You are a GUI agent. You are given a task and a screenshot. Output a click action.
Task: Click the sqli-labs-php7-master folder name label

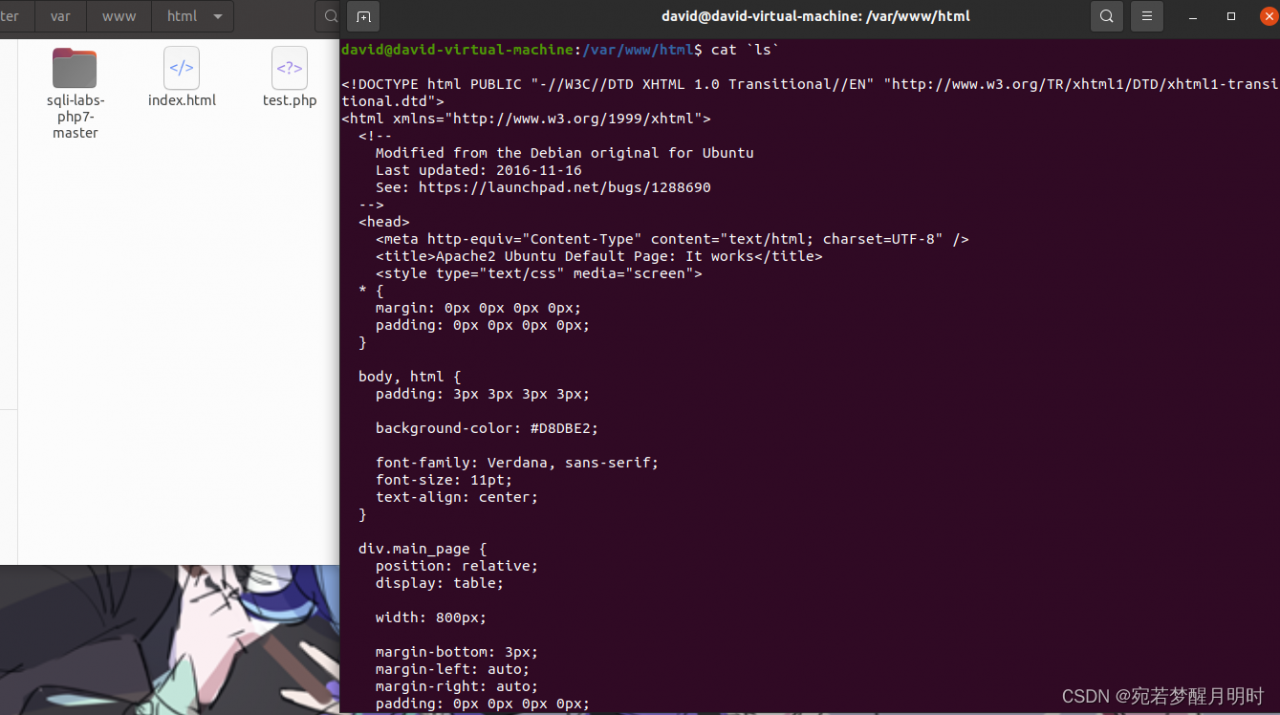click(75, 116)
